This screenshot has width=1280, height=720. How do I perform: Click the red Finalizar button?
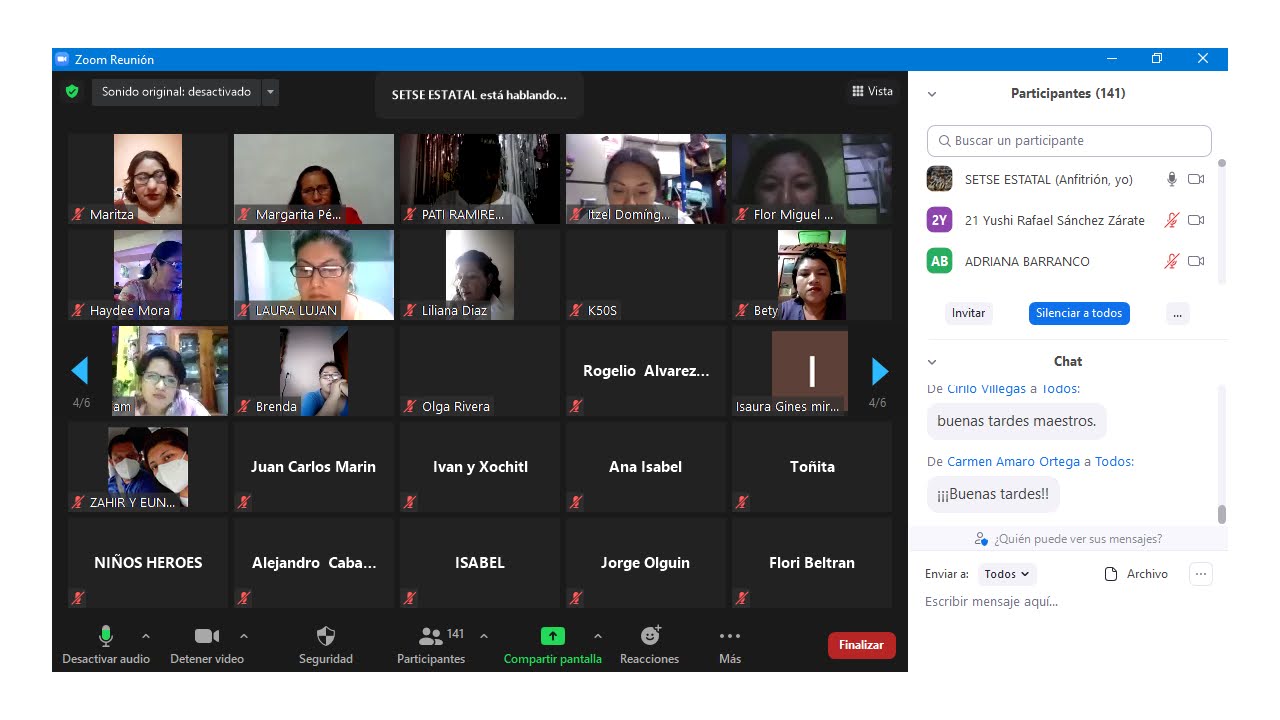pyautogui.click(x=861, y=645)
